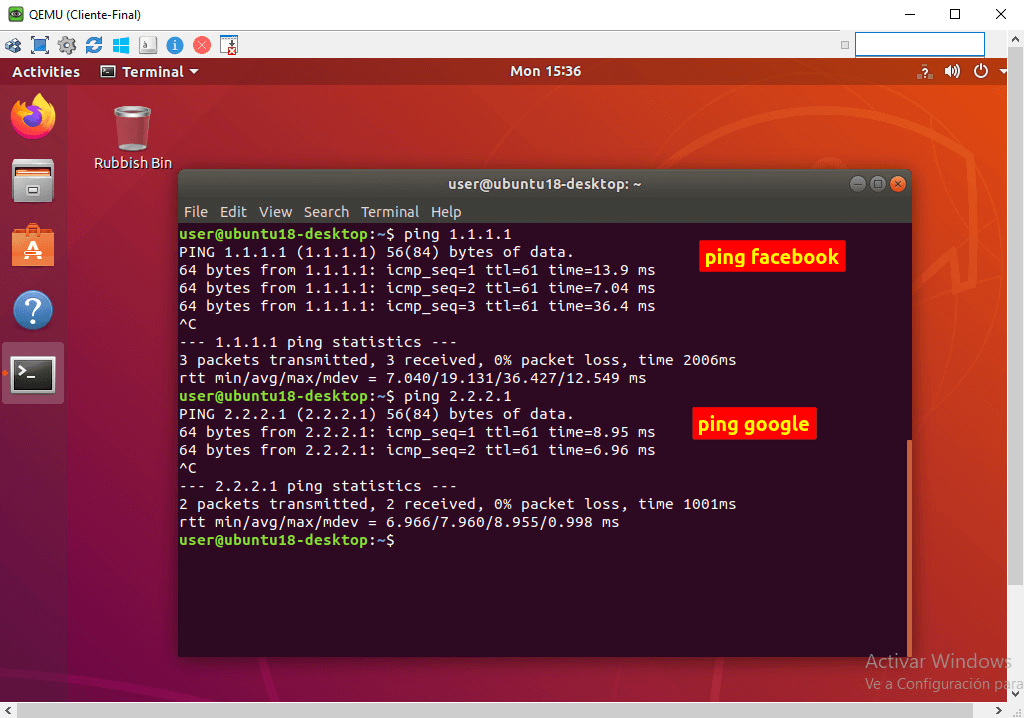Image resolution: width=1024 pixels, height=718 pixels.
Task: Click the Terminal icon in the dock
Action: 33,374
